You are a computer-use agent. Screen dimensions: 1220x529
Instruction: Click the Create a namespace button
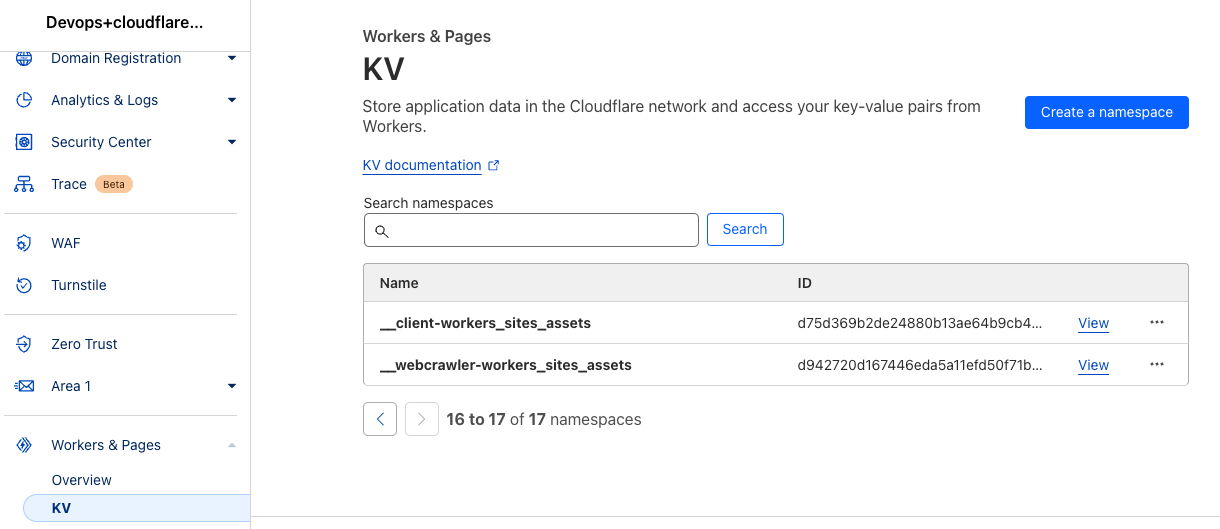pyautogui.click(x=1106, y=113)
